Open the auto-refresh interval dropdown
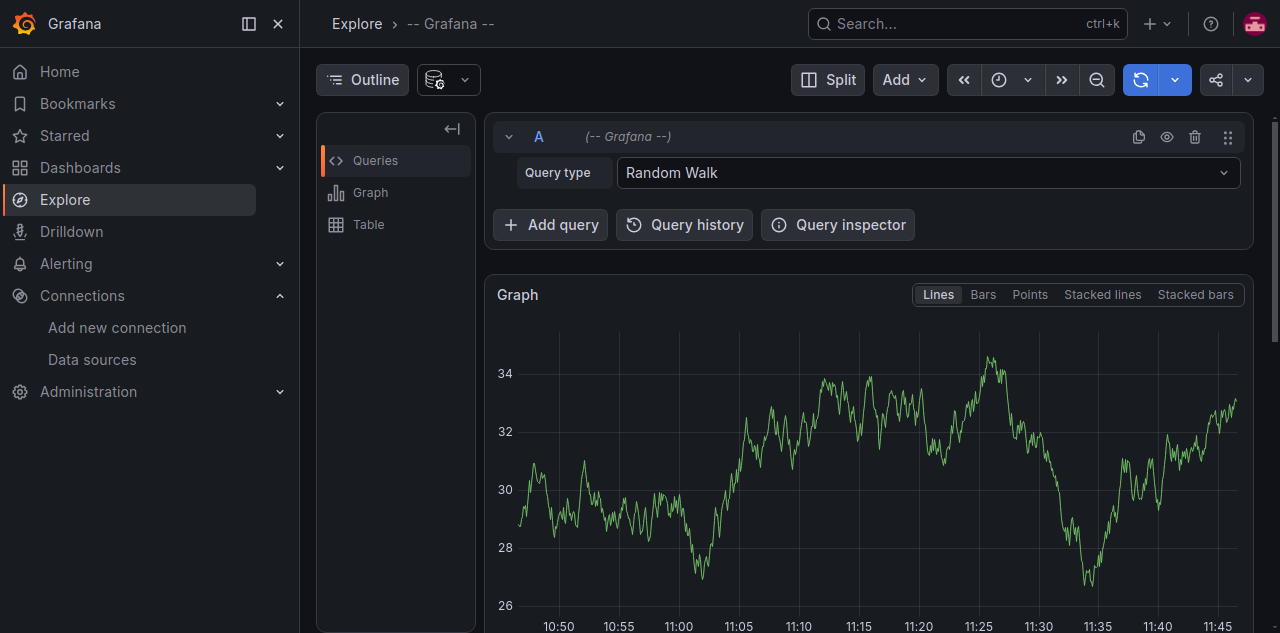 coord(1176,80)
